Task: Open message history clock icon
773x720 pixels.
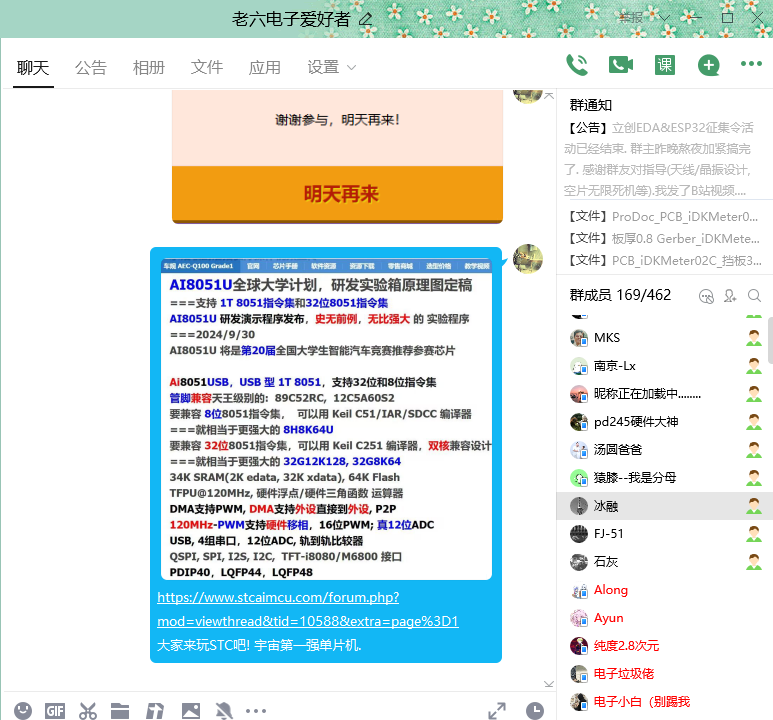Action: coord(535,711)
